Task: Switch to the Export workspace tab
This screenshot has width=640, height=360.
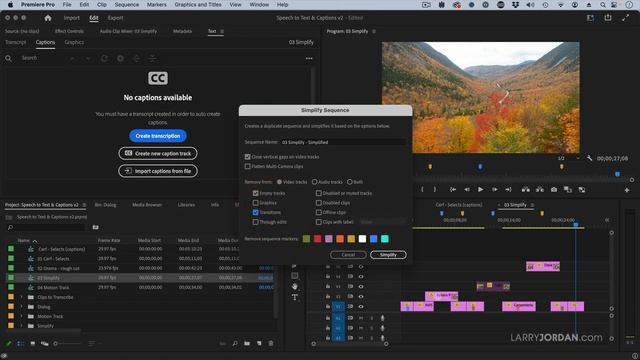Action: (116, 18)
